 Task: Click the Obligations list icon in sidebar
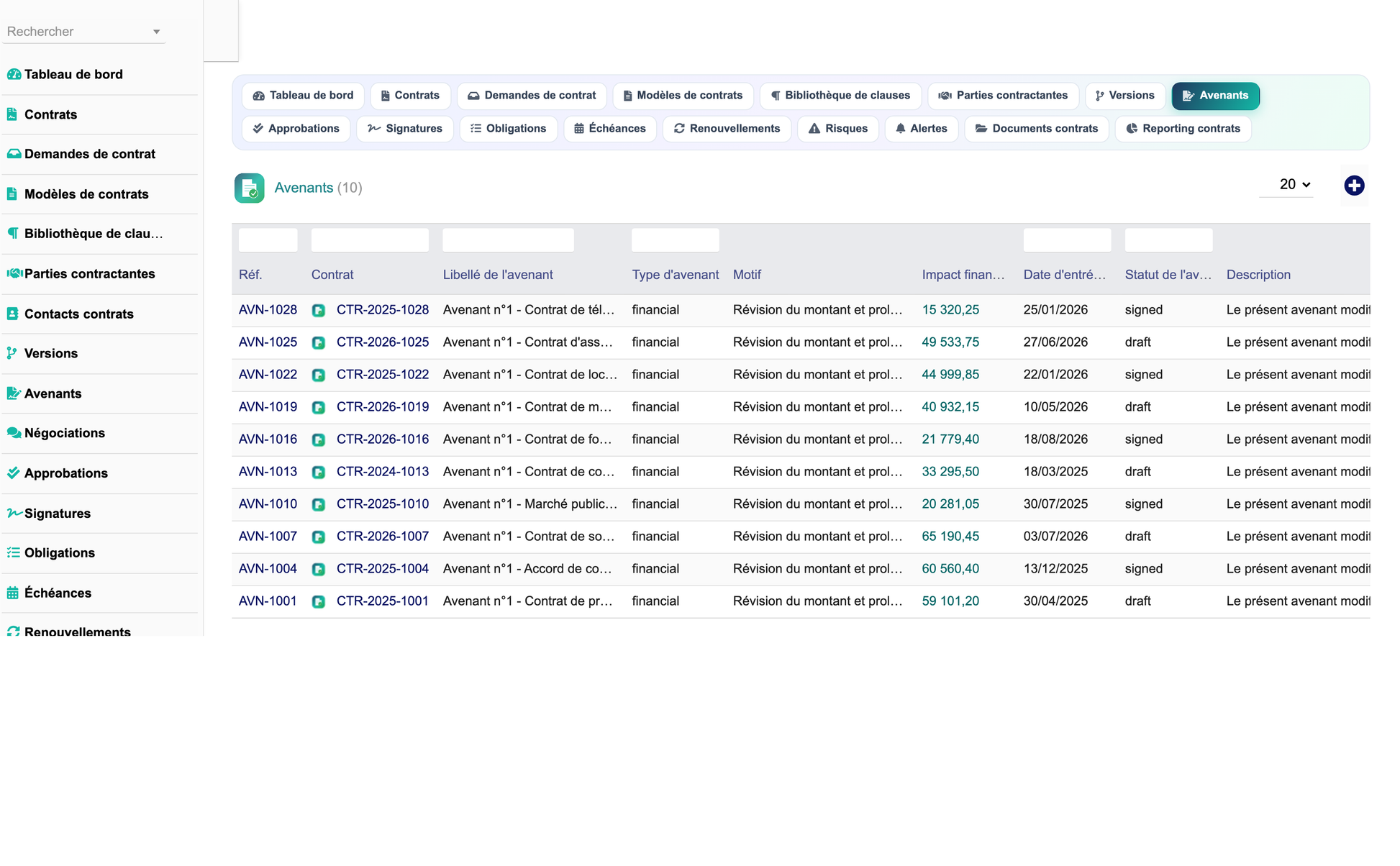[x=13, y=552]
